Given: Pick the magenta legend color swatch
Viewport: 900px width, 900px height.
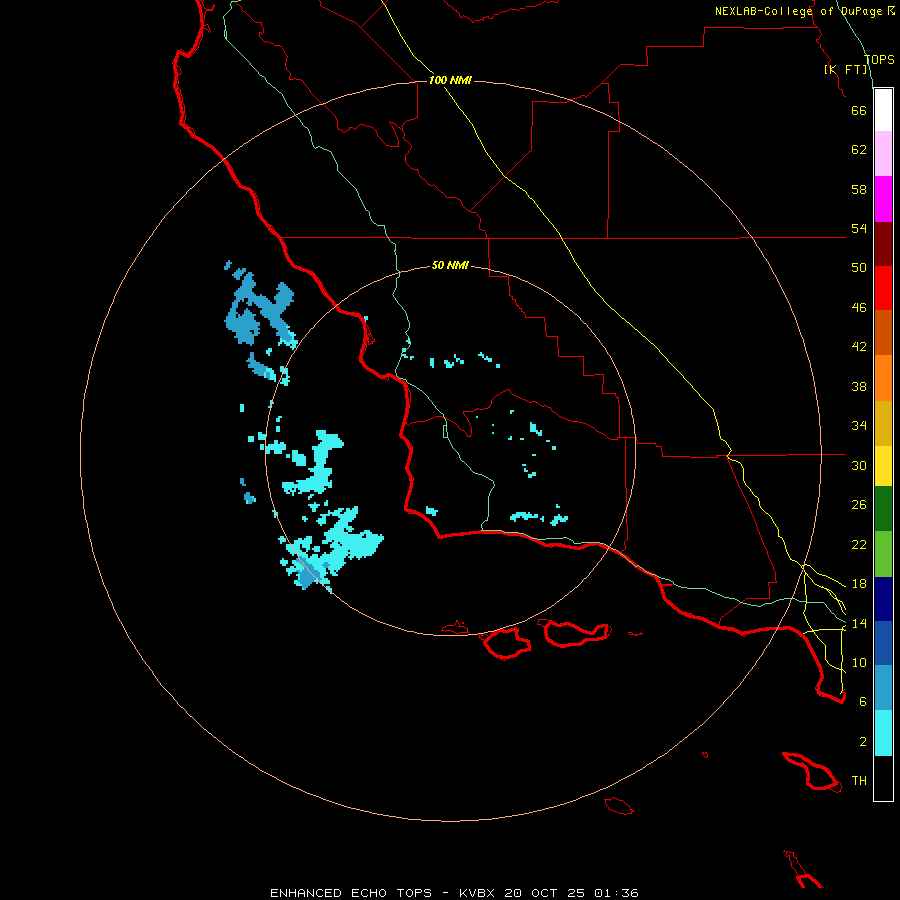Looking at the screenshot, I should click(x=883, y=199).
